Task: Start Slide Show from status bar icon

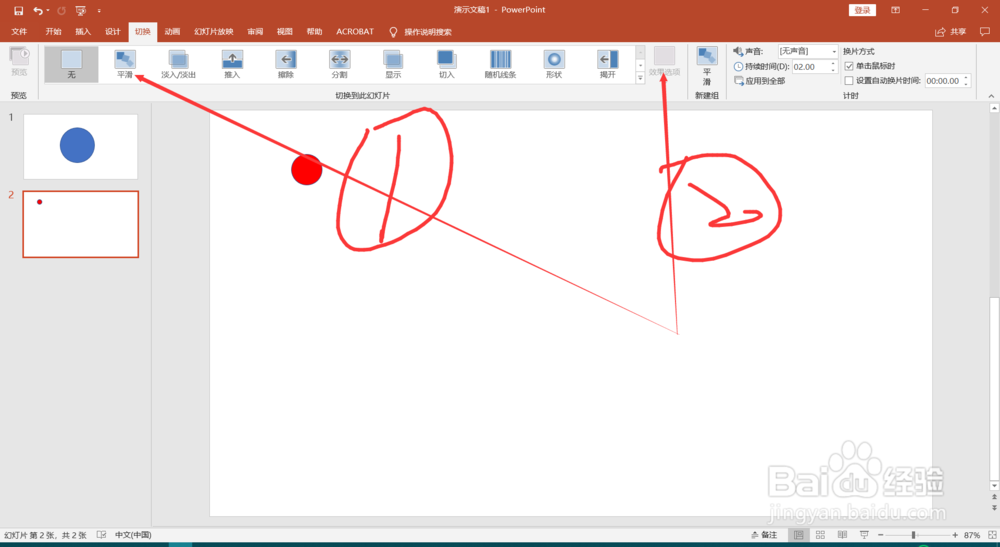Action: point(864,535)
